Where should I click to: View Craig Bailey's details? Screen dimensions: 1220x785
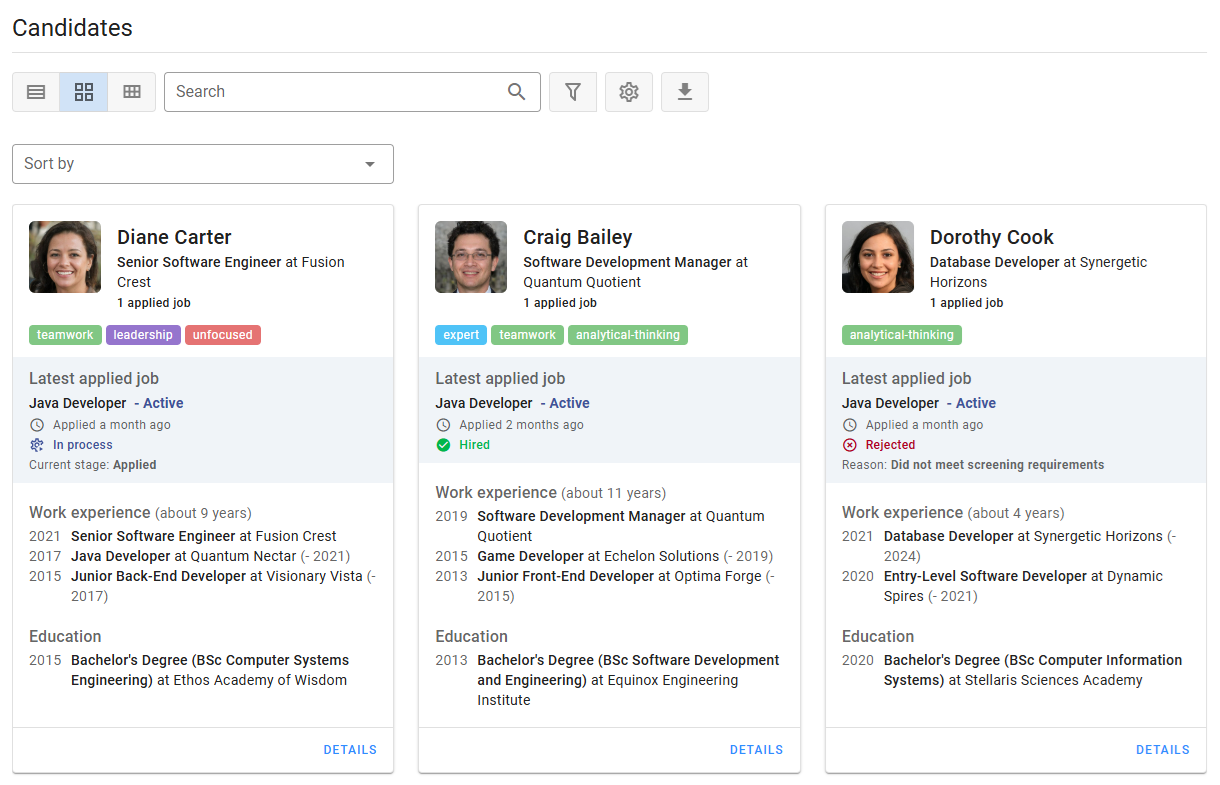tap(756, 750)
